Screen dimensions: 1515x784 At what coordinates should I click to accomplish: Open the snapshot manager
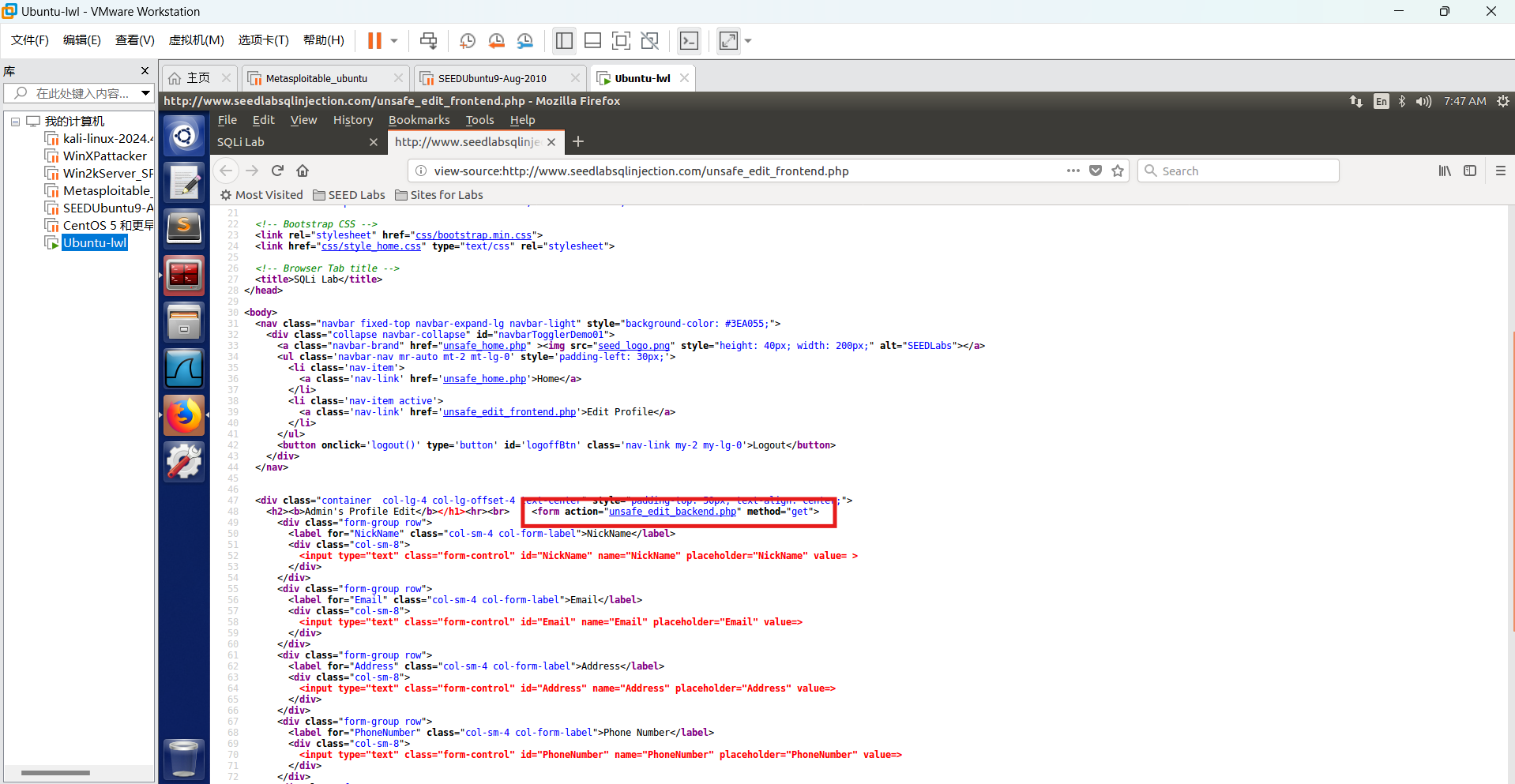[x=525, y=40]
